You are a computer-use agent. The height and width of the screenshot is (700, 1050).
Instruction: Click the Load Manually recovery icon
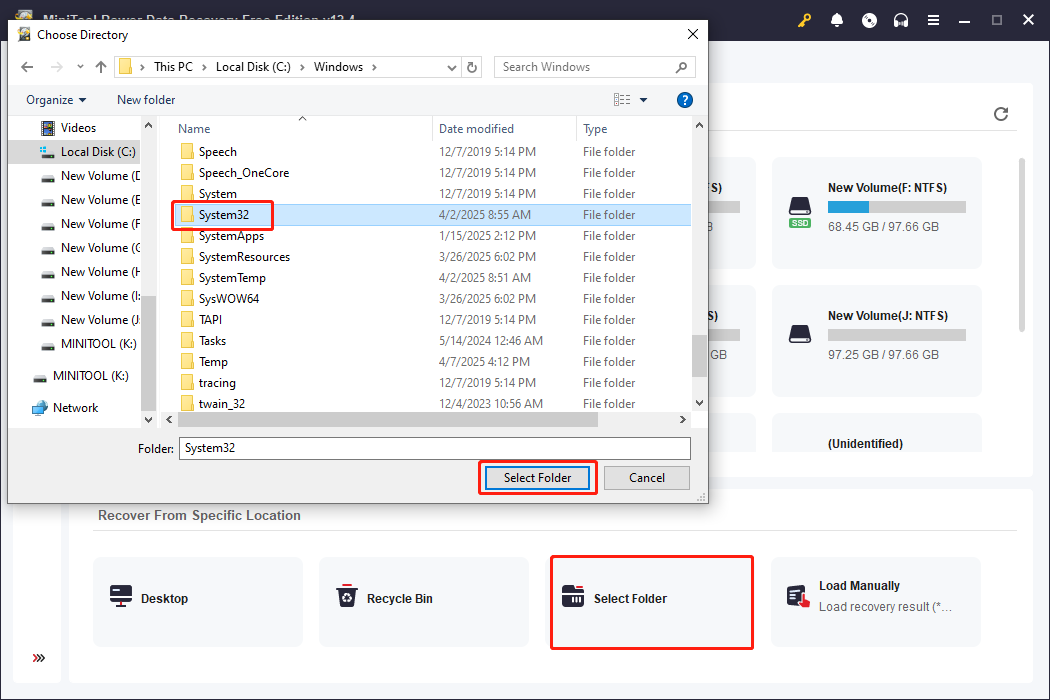point(798,595)
